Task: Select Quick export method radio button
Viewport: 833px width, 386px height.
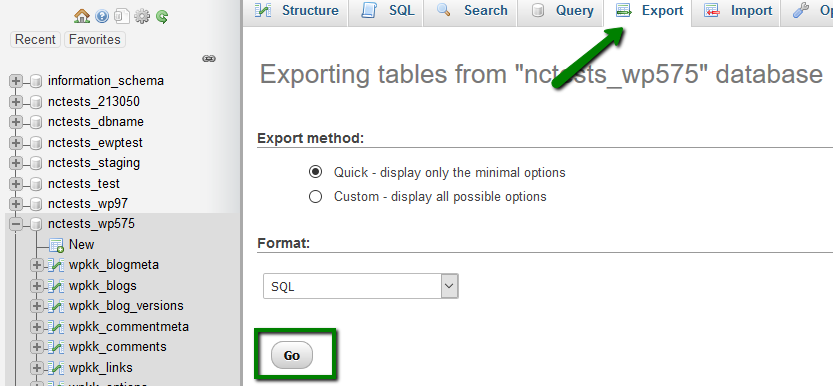Action: [316, 172]
